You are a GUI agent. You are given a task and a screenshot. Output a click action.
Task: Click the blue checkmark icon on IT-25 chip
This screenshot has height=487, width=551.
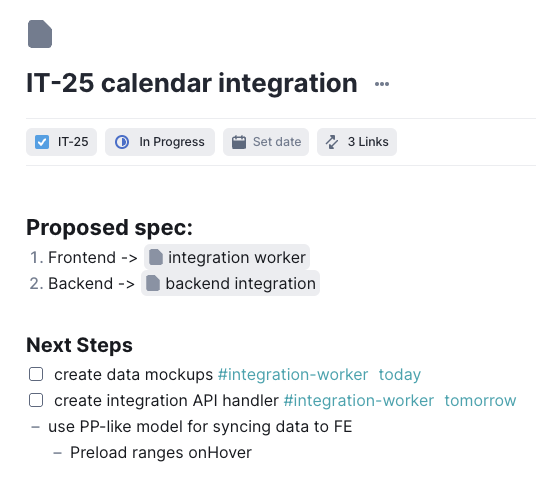click(42, 142)
